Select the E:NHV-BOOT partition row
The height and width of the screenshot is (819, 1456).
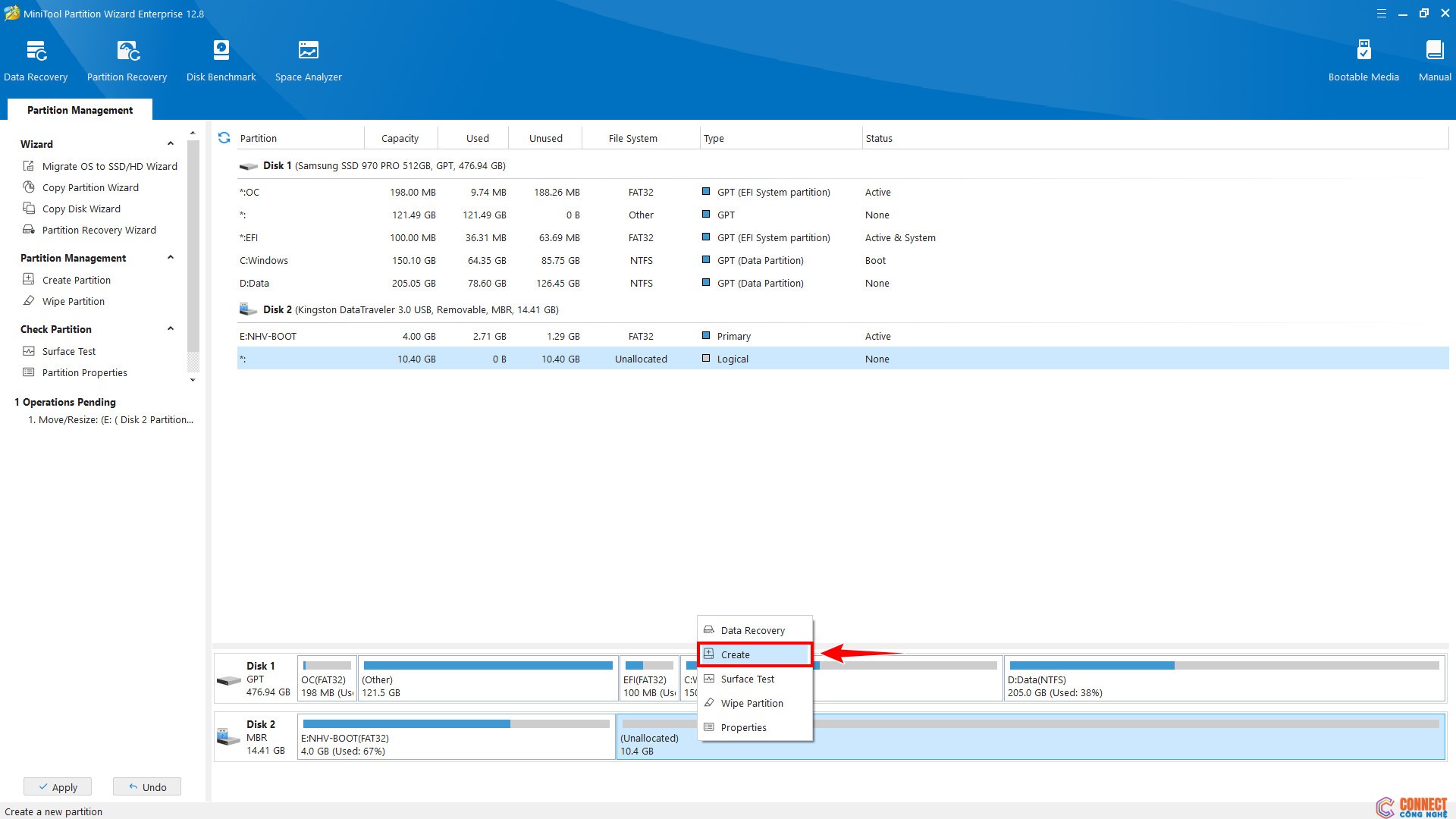(843, 336)
